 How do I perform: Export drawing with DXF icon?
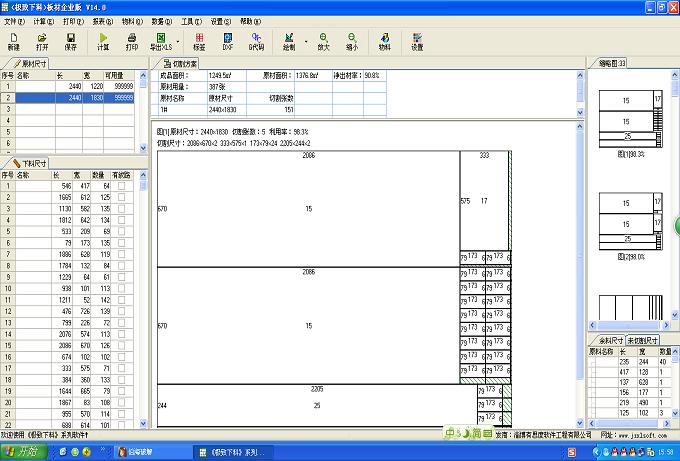tap(228, 42)
